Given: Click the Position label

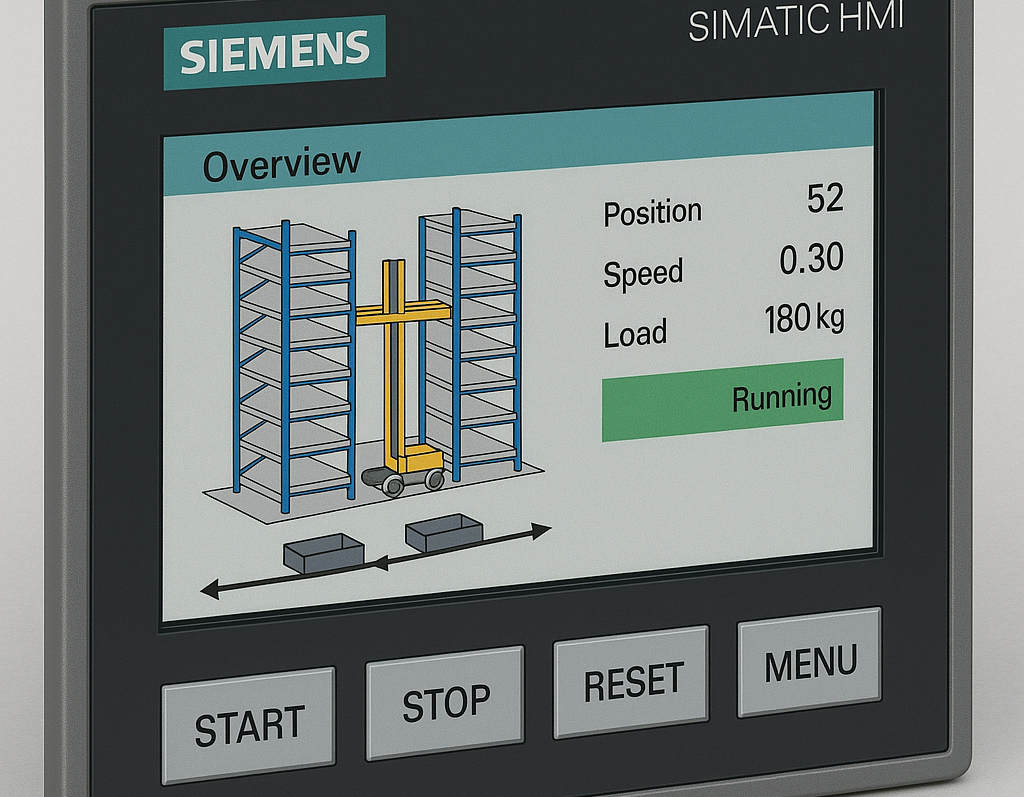Looking at the screenshot, I should point(652,212).
